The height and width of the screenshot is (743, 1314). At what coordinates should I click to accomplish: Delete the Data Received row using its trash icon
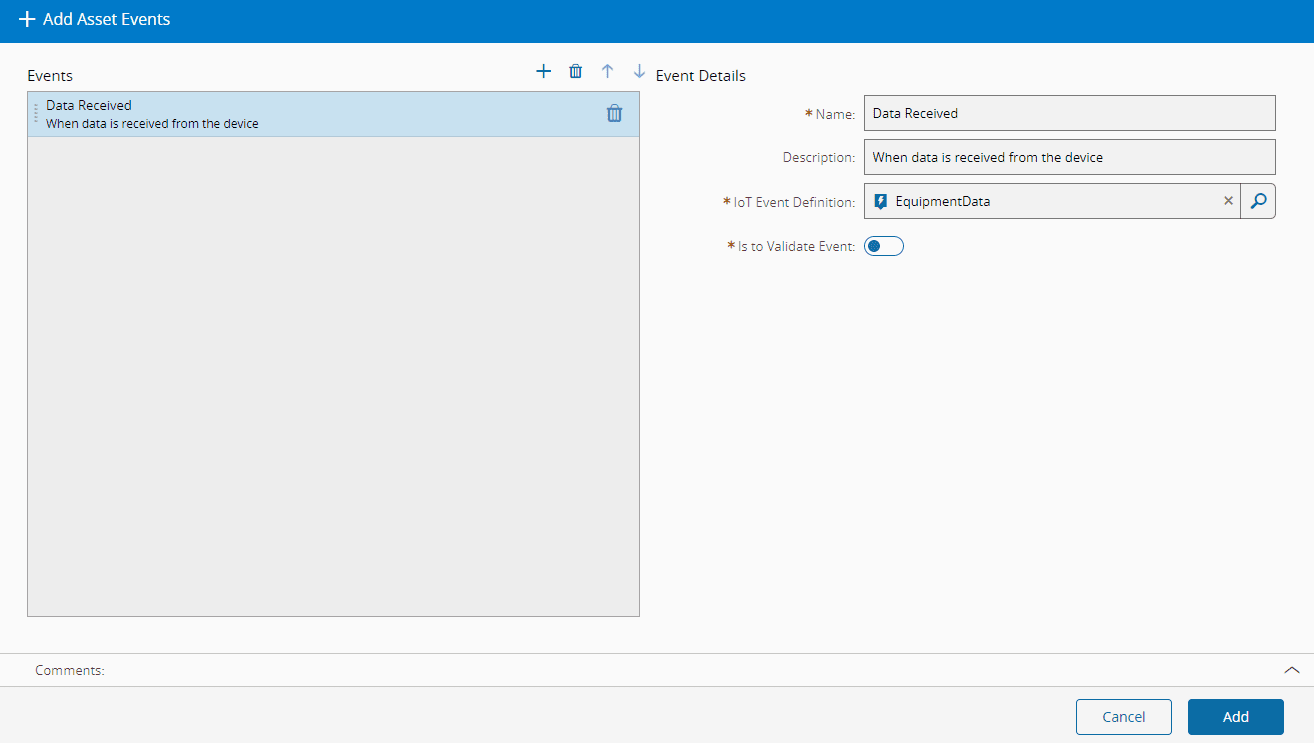614,114
